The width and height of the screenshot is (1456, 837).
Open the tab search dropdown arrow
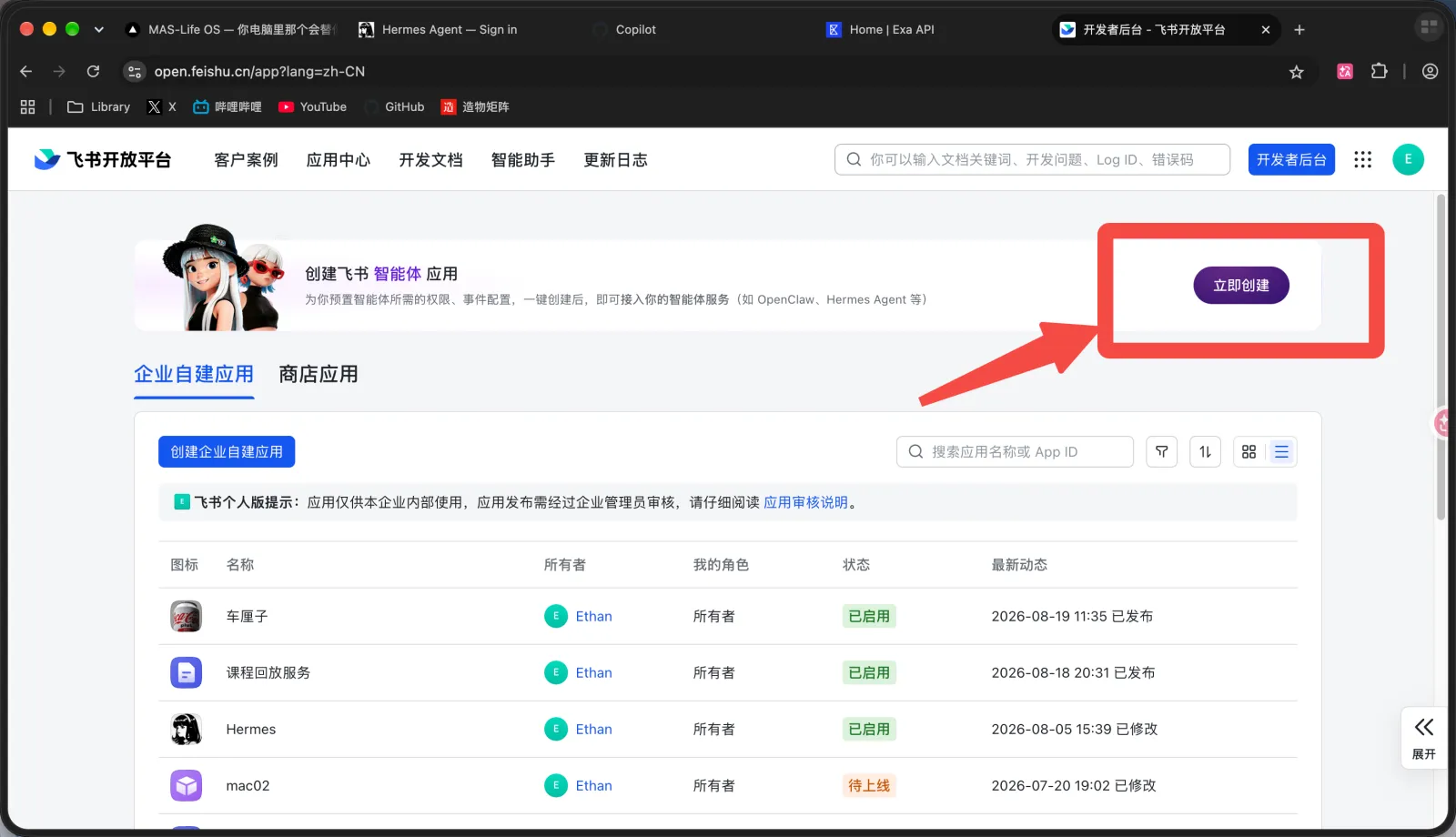[x=98, y=29]
